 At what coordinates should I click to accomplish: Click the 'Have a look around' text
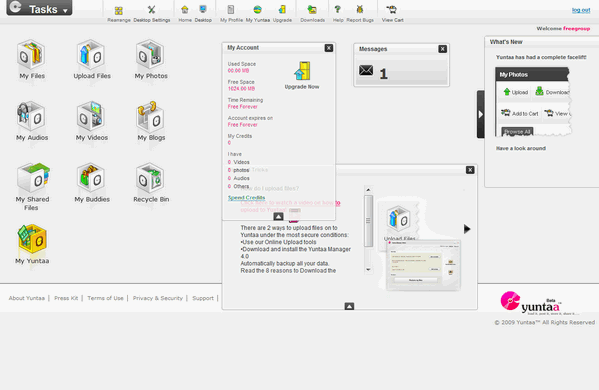[x=521, y=148]
